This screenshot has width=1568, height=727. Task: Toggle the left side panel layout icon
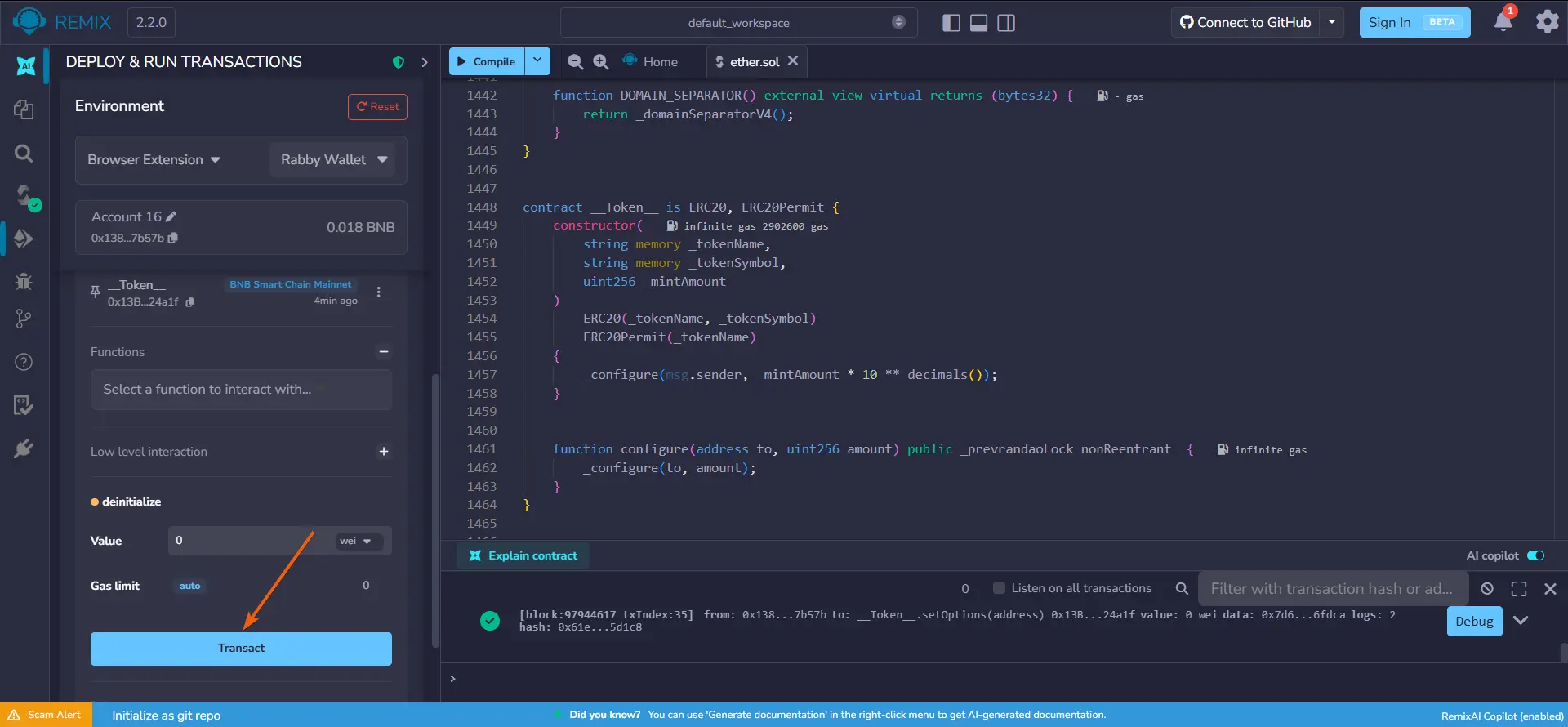coord(951,23)
